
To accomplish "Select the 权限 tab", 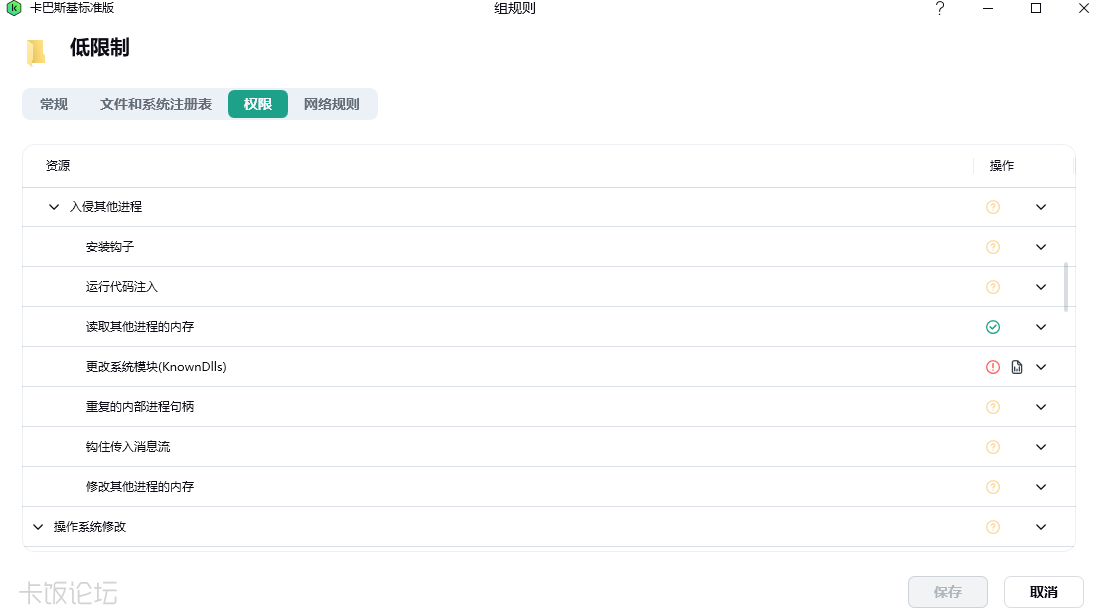I will (257, 104).
